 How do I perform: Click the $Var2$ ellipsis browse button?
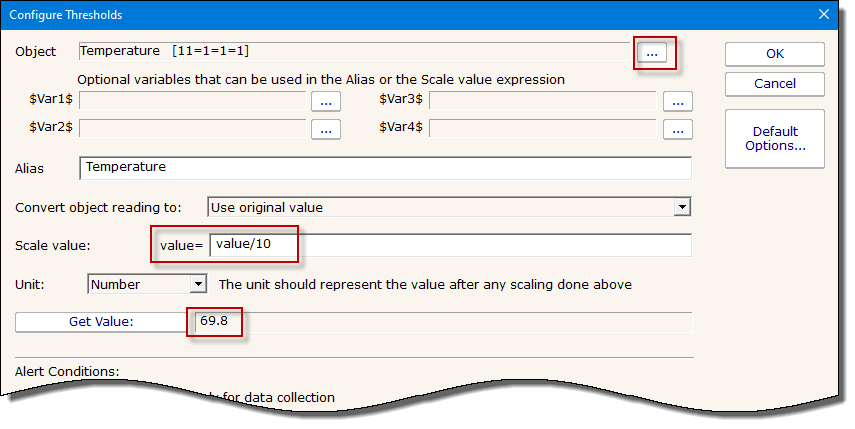click(326, 128)
